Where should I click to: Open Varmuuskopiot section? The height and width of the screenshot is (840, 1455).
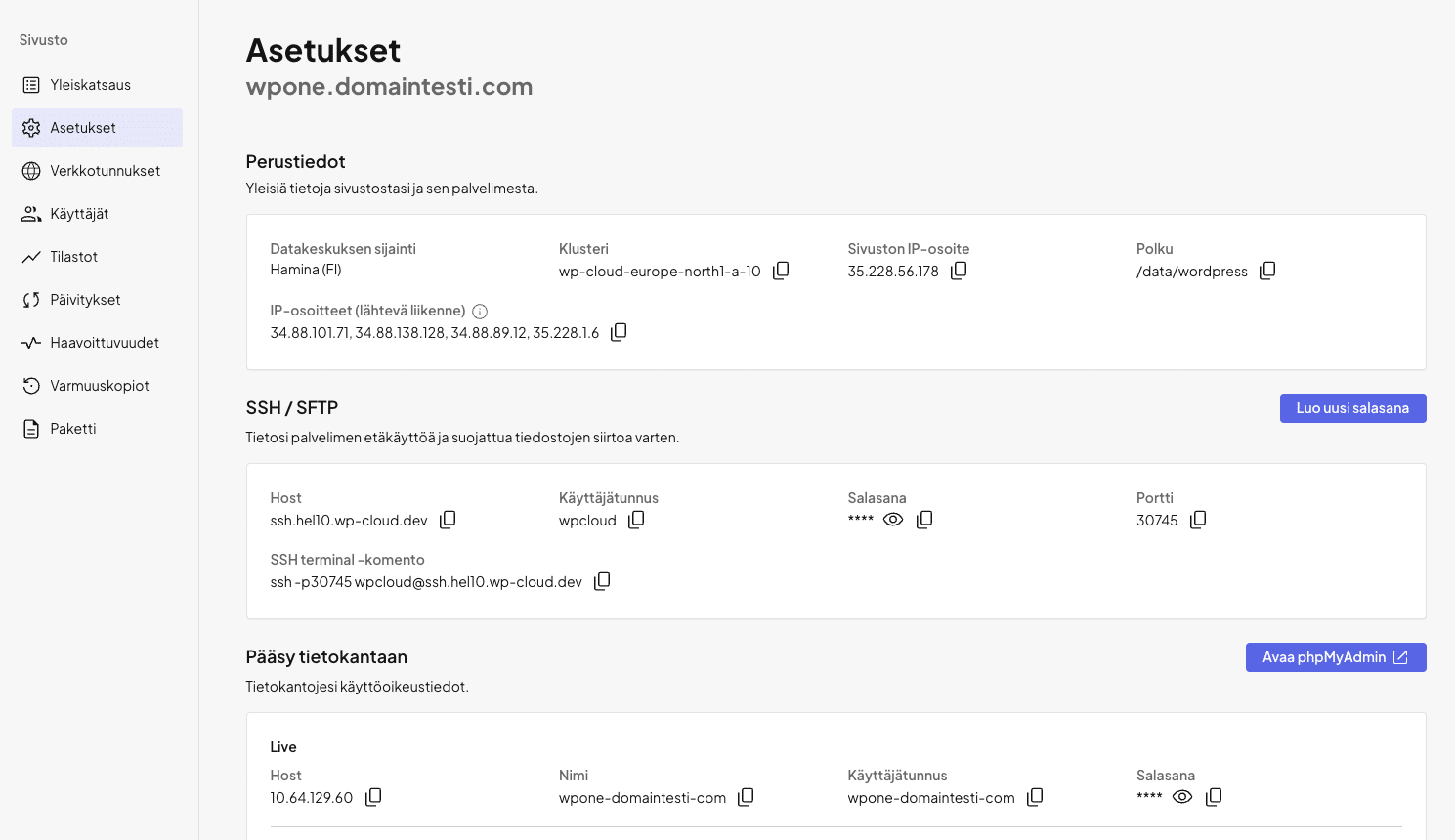click(x=99, y=386)
